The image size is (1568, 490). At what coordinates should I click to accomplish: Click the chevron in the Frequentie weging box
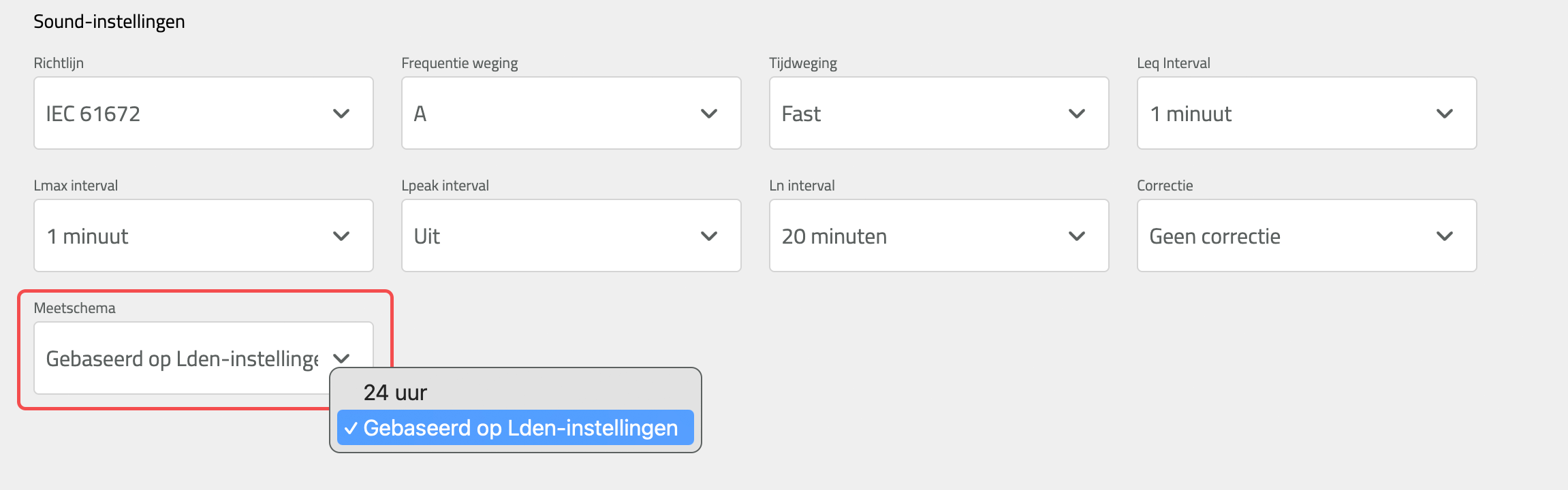[709, 114]
